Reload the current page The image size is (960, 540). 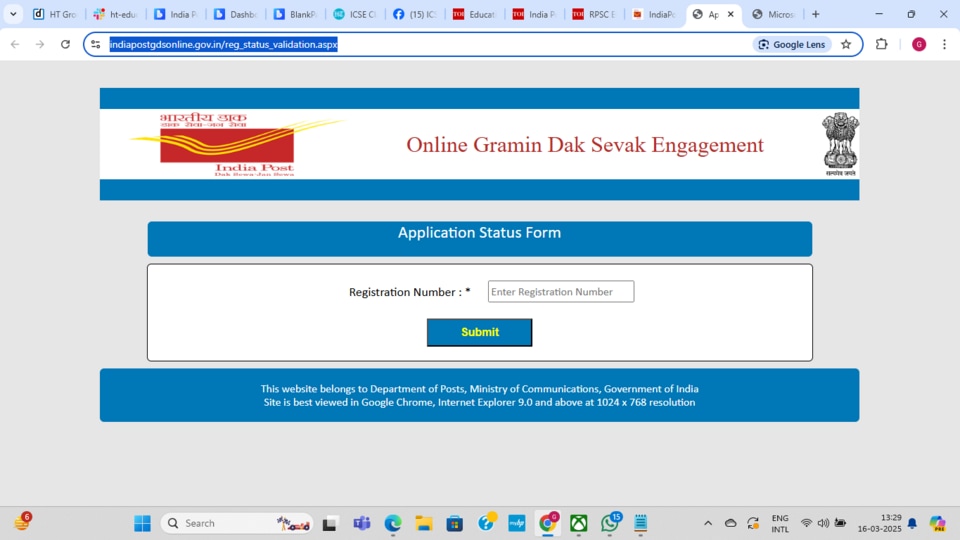[66, 44]
